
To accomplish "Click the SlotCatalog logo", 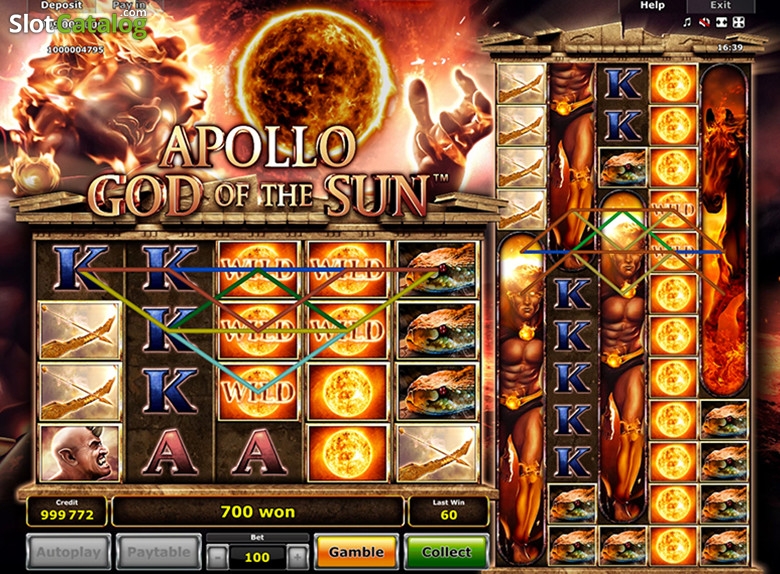I will coord(78,24).
